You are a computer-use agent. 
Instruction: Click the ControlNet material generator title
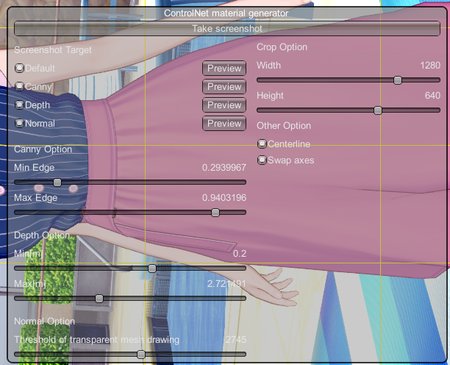tap(226, 13)
